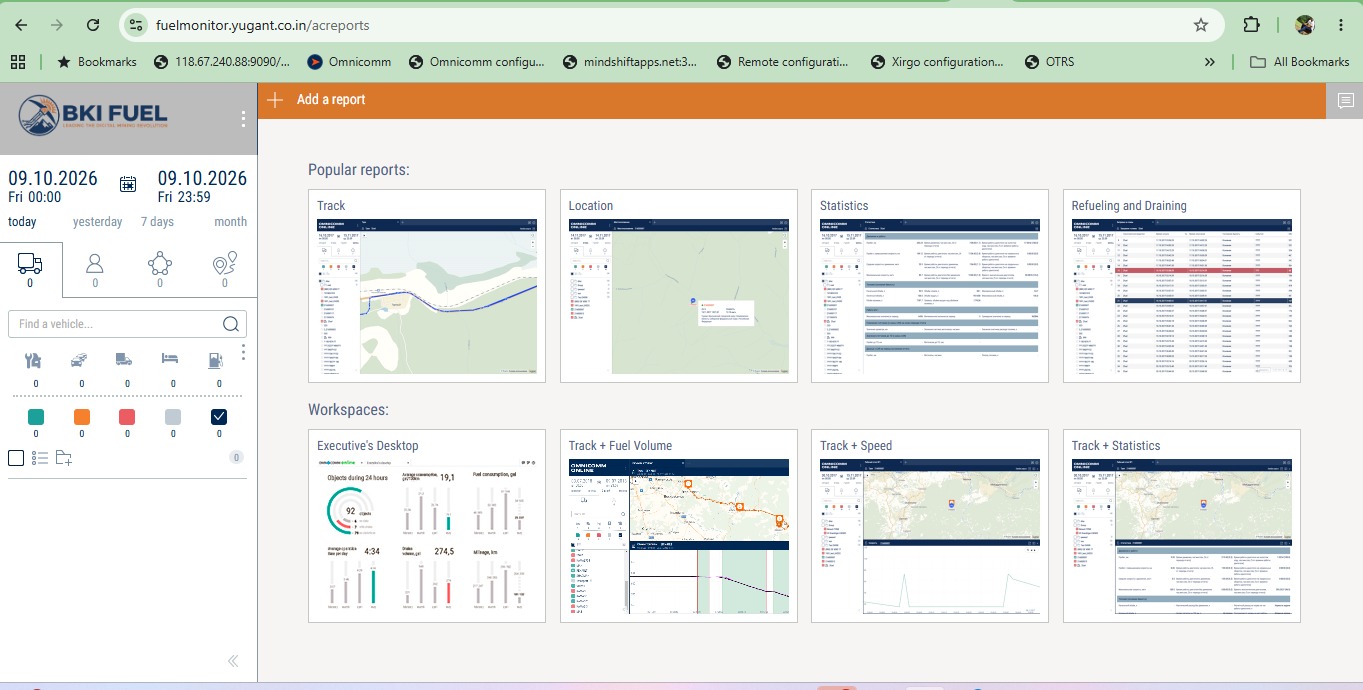Select the orange status color filter

tap(82, 417)
